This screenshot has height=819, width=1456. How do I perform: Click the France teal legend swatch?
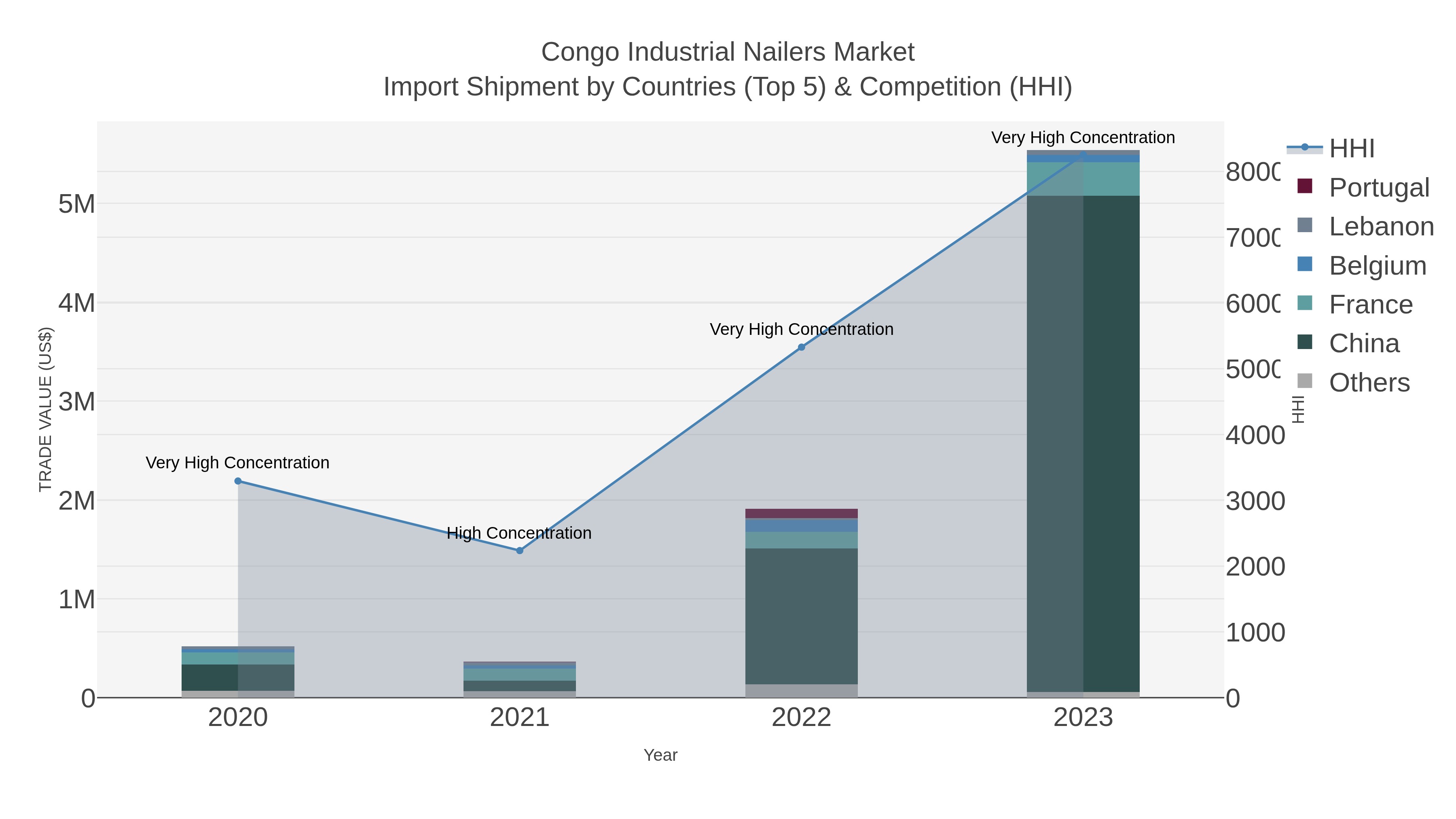(1304, 303)
